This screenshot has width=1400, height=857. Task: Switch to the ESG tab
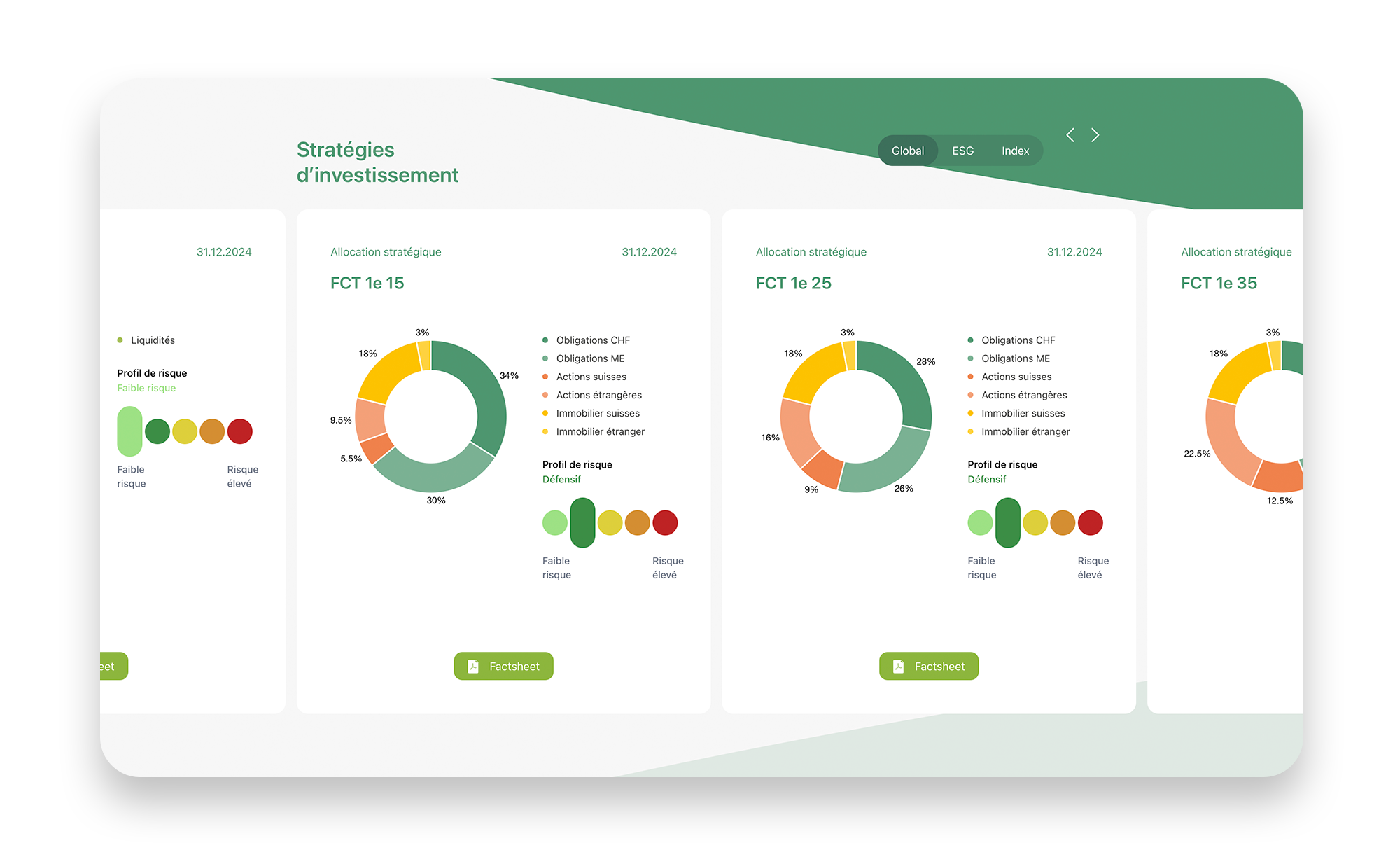coord(962,151)
